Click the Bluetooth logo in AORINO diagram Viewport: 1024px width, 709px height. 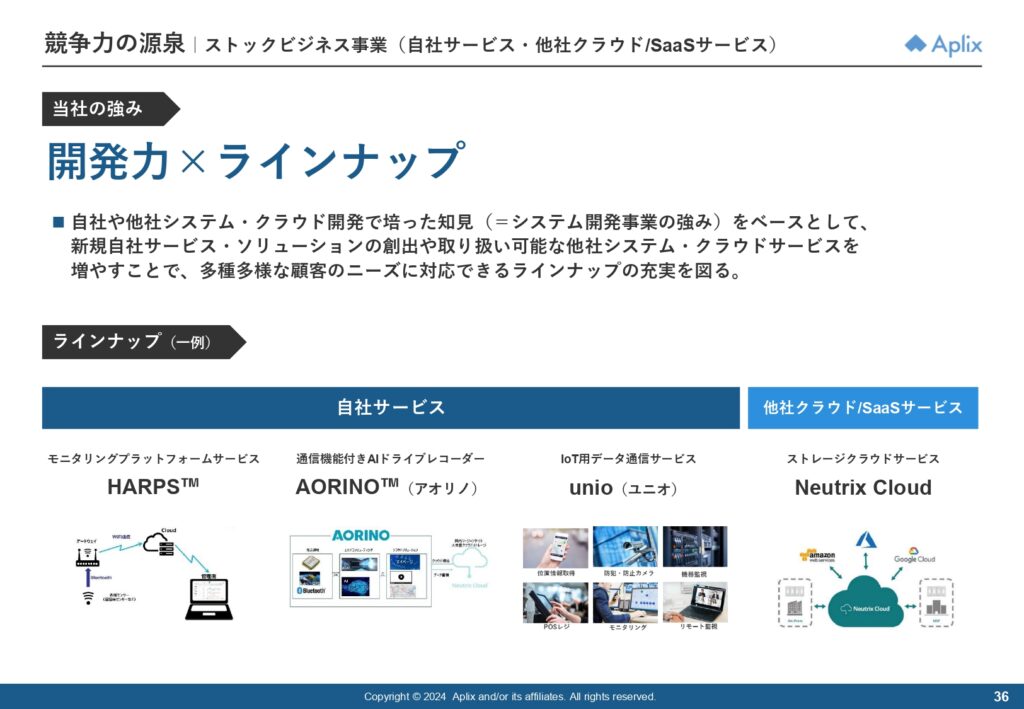(x=311, y=590)
